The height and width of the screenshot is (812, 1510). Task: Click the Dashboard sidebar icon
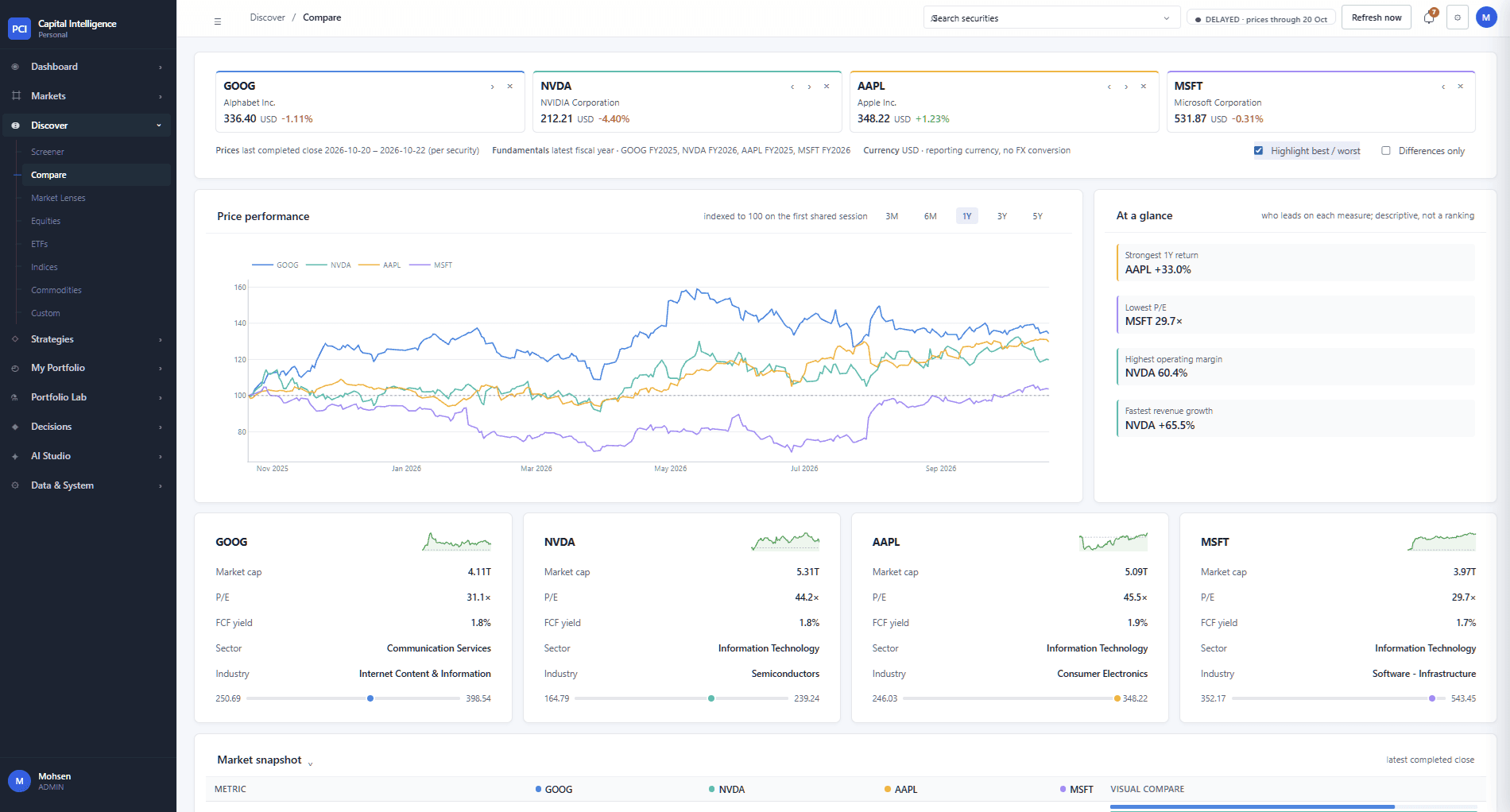[15, 67]
